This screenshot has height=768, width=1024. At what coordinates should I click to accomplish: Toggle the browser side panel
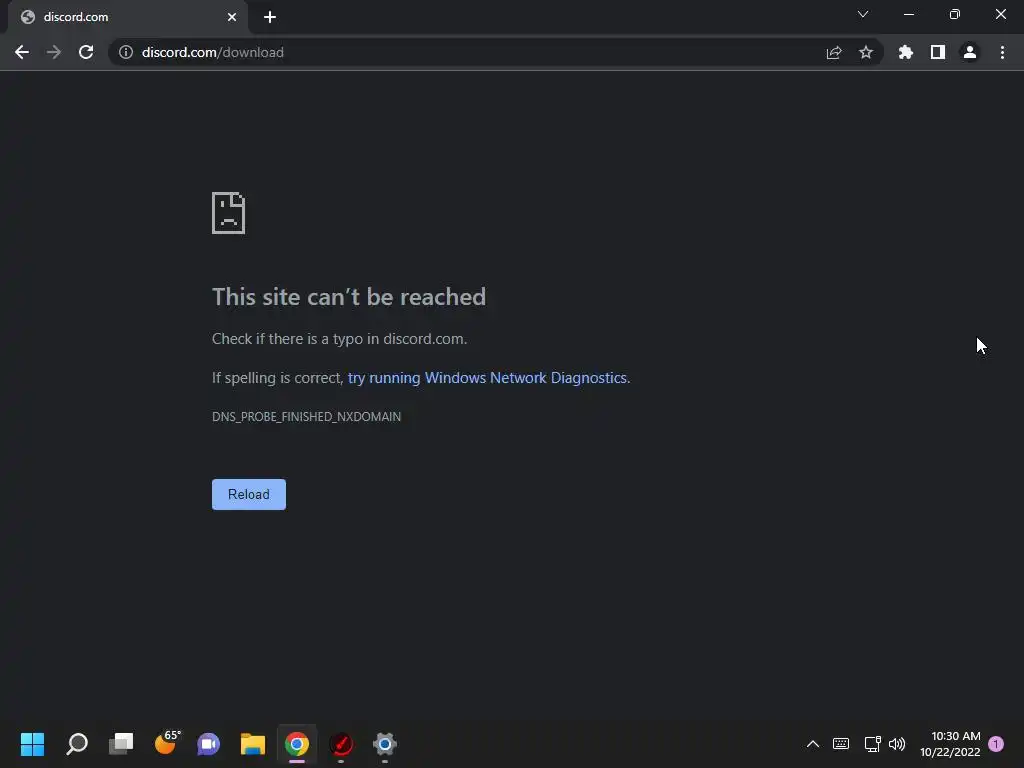pos(938,52)
